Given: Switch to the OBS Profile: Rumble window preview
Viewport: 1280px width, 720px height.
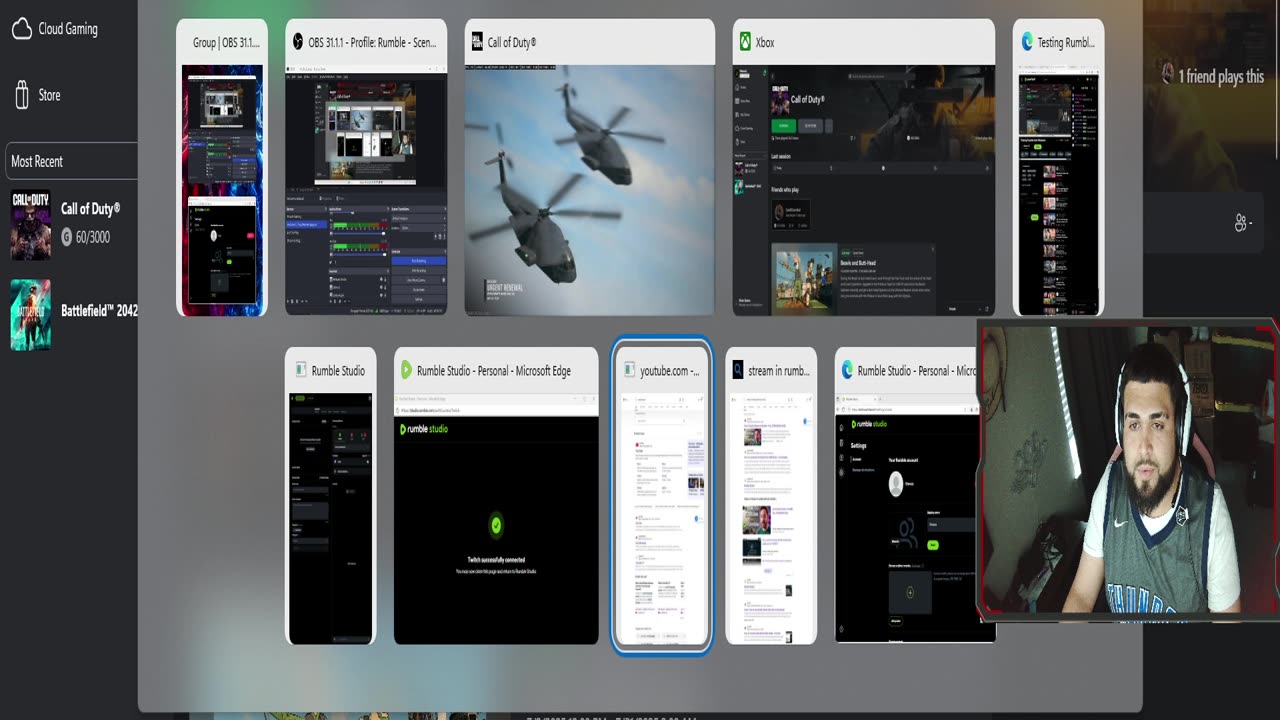Looking at the screenshot, I should point(366,190).
